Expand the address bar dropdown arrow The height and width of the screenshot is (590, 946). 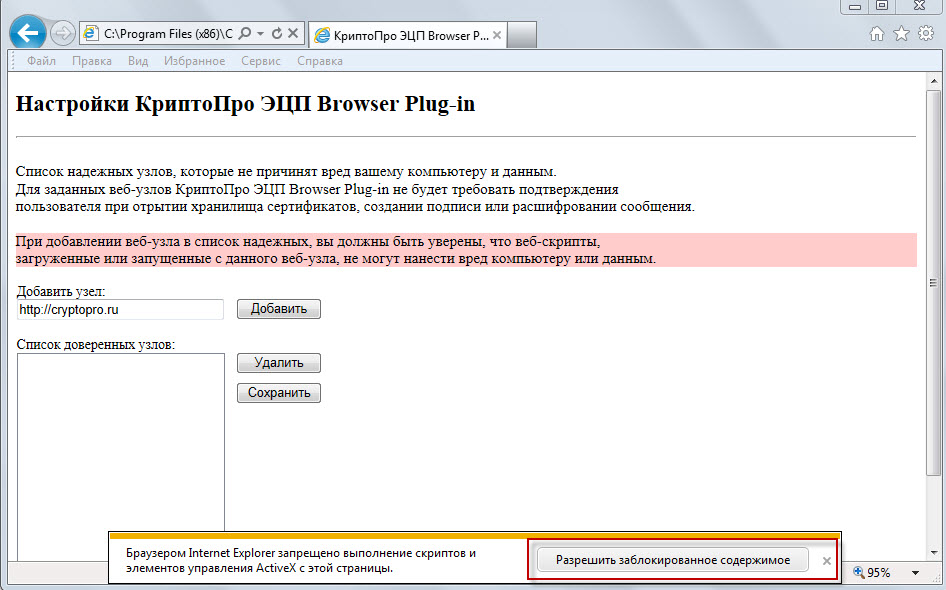pyautogui.click(x=260, y=33)
